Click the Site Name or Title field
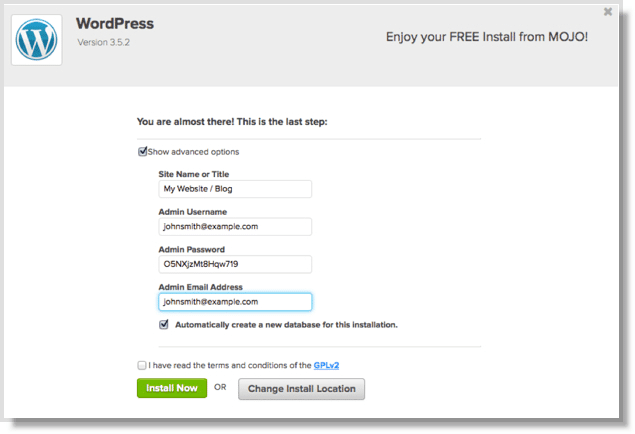 [x=235, y=189]
